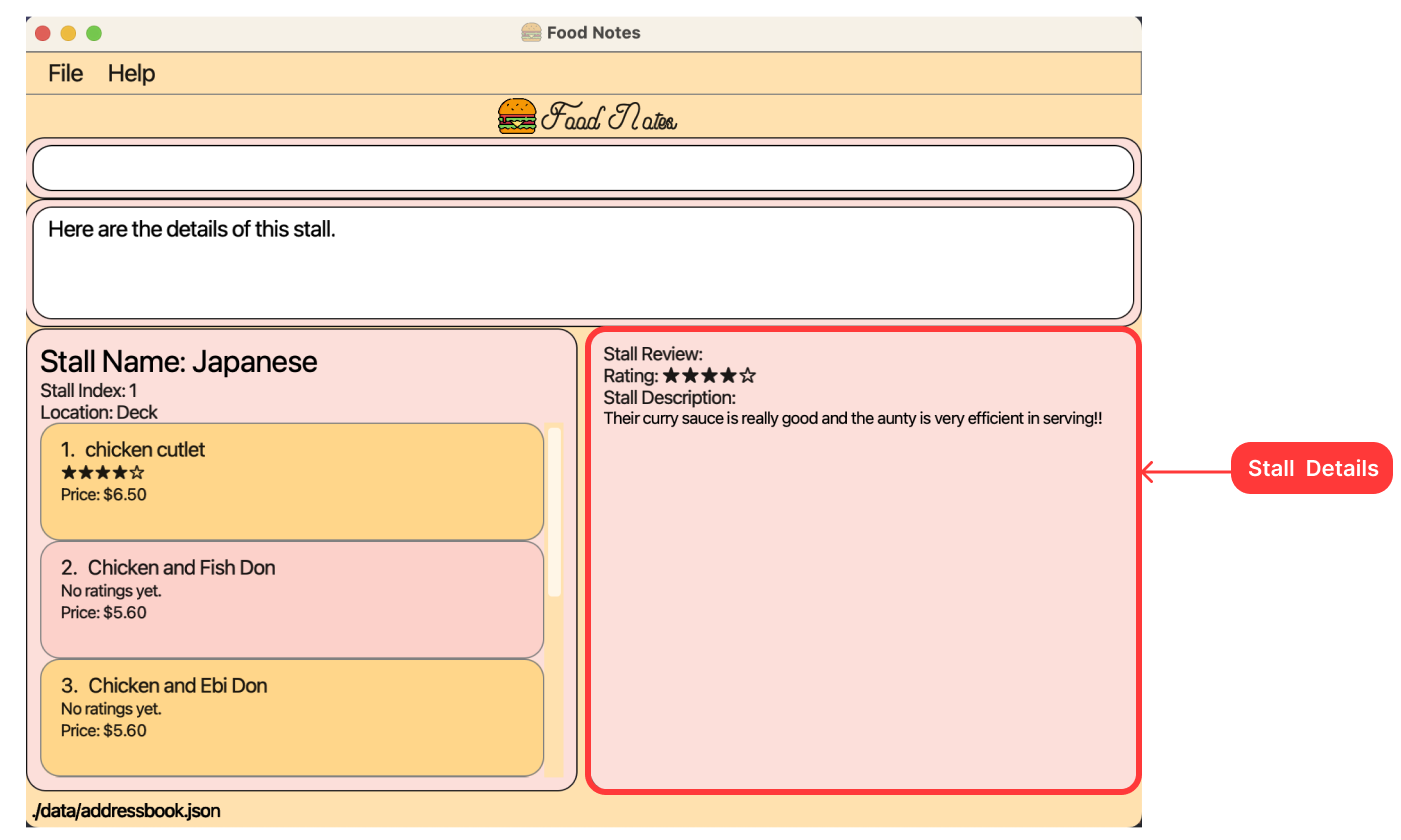This screenshot has height=840, width=1401.
Task: Focus the empty command input box
Action: [583, 168]
